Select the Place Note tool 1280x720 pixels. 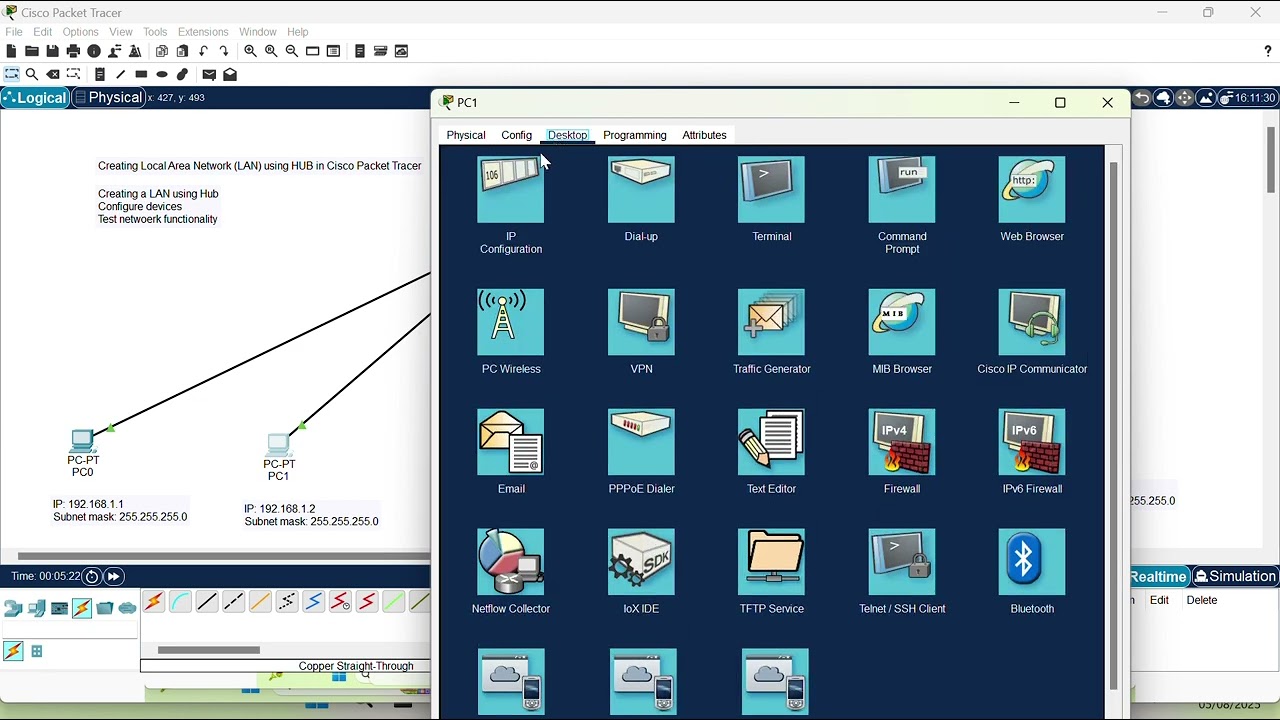pyautogui.click(x=100, y=74)
